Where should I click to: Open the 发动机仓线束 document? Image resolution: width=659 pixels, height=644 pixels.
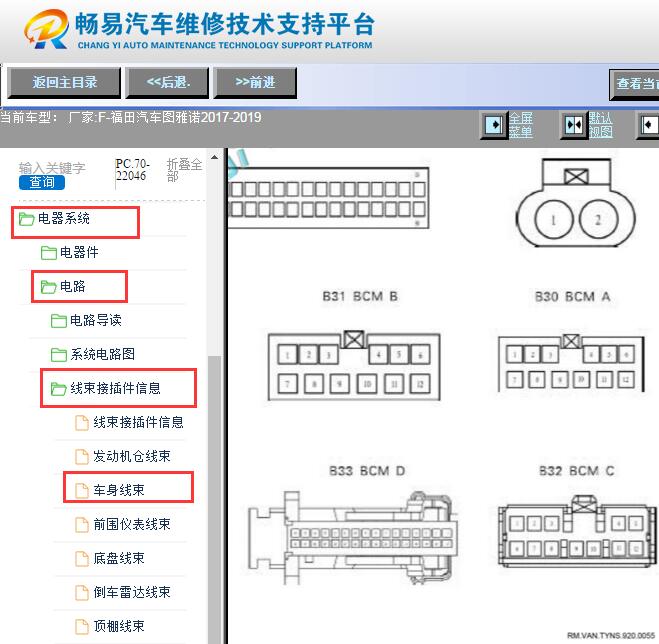point(132,456)
